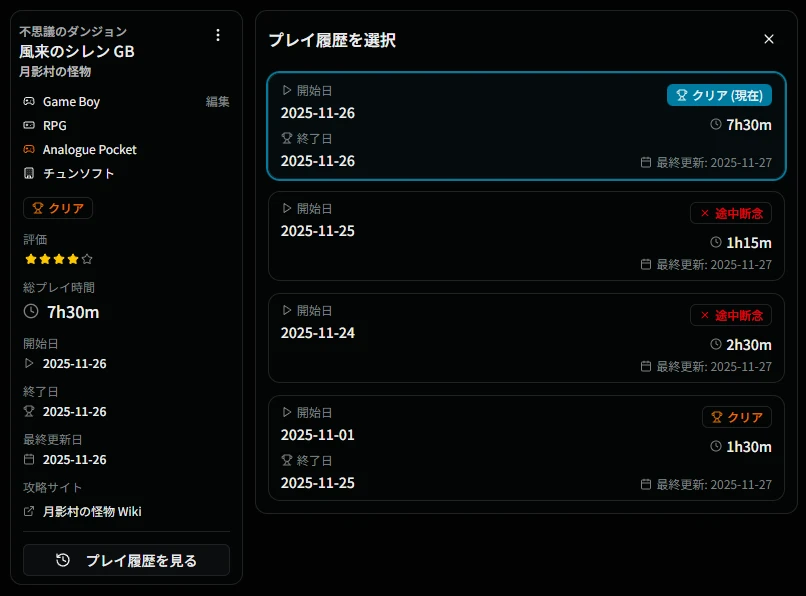The height and width of the screenshot is (596, 806).
Task: Click the 途中断念 badge on 1h15m record
Action: [x=730, y=213]
